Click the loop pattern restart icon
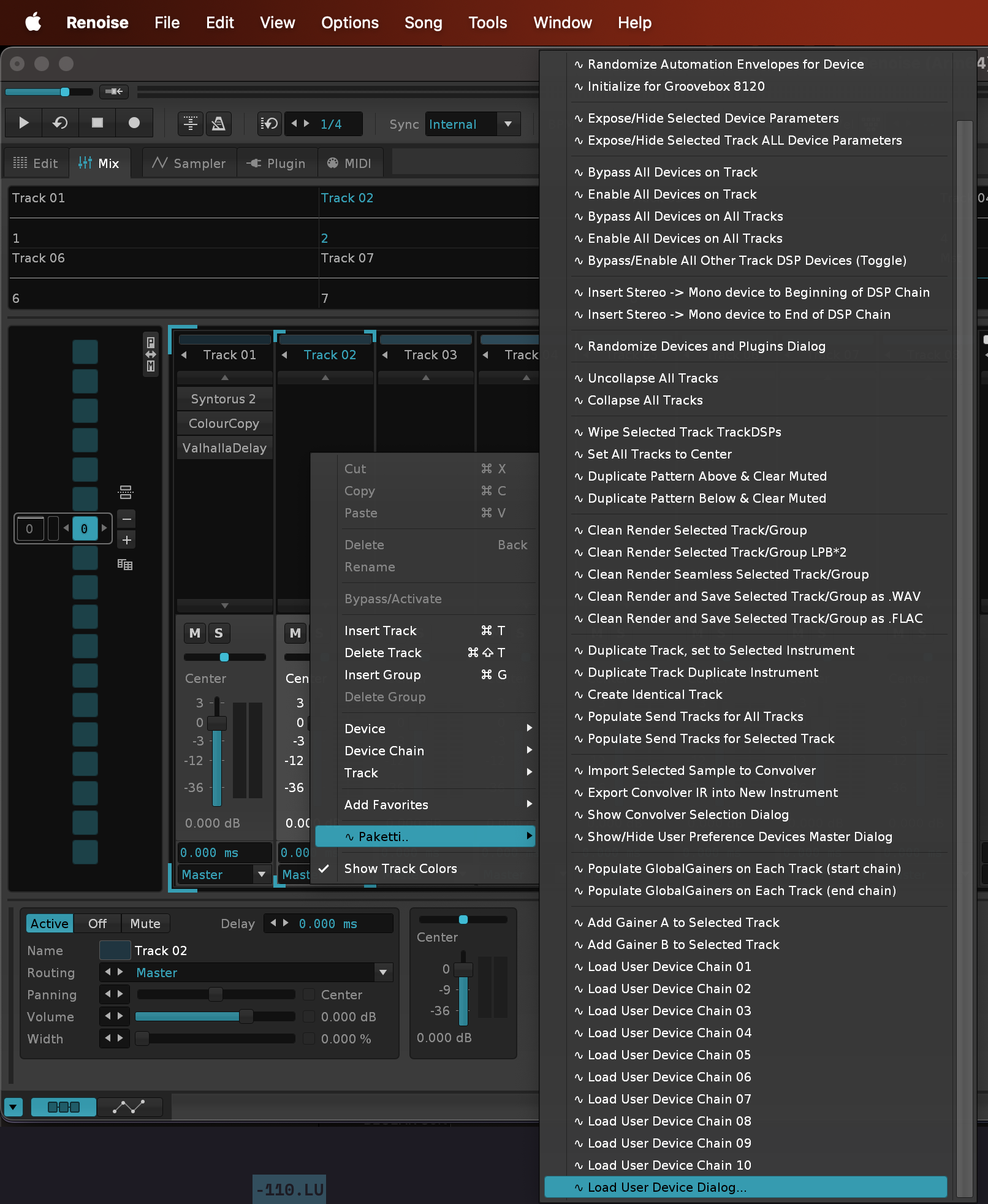The image size is (988, 1204). (x=60, y=123)
